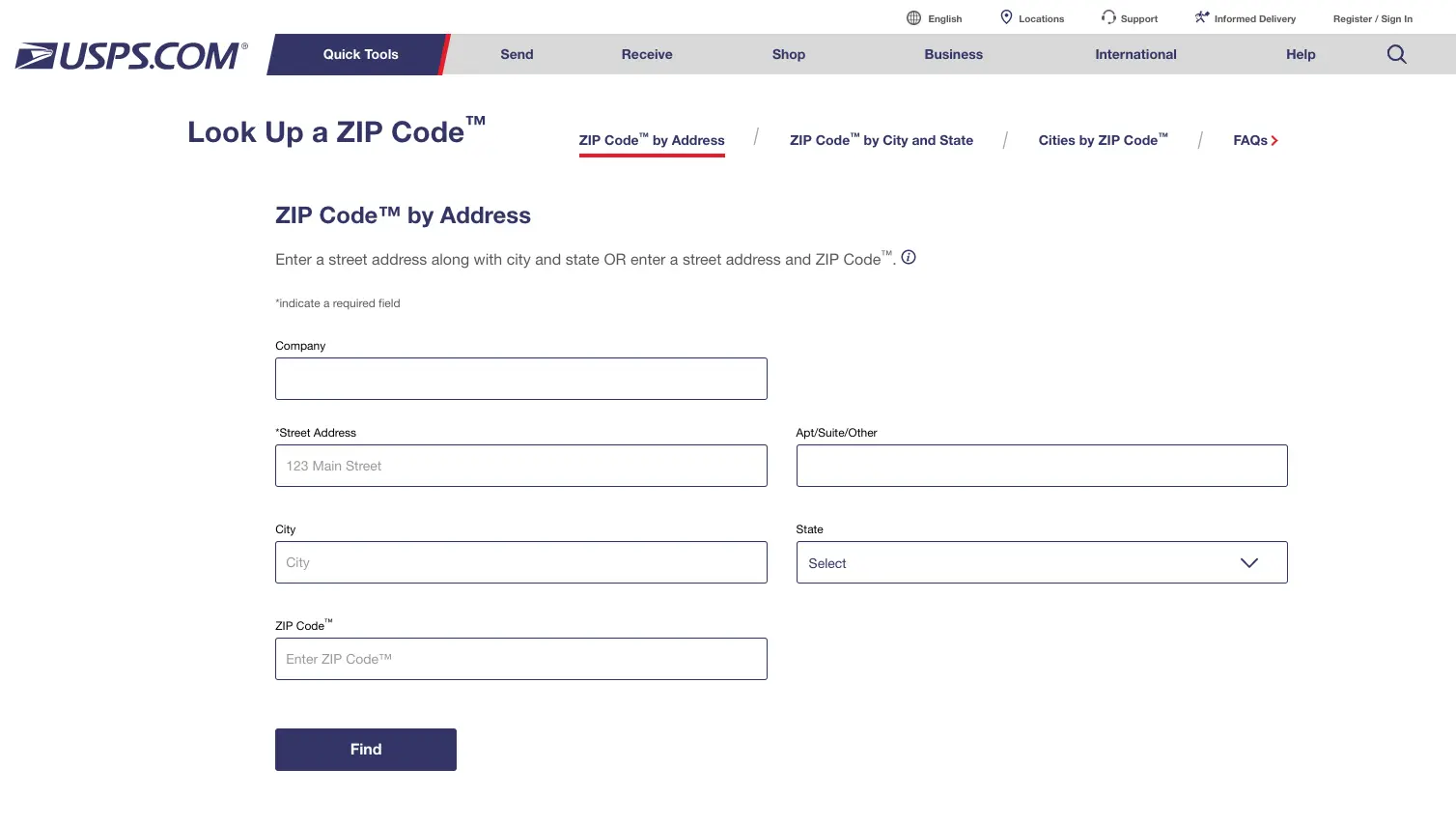This screenshot has height=826, width=1456.
Task: Click the Street Address input field
Action: tap(520, 466)
